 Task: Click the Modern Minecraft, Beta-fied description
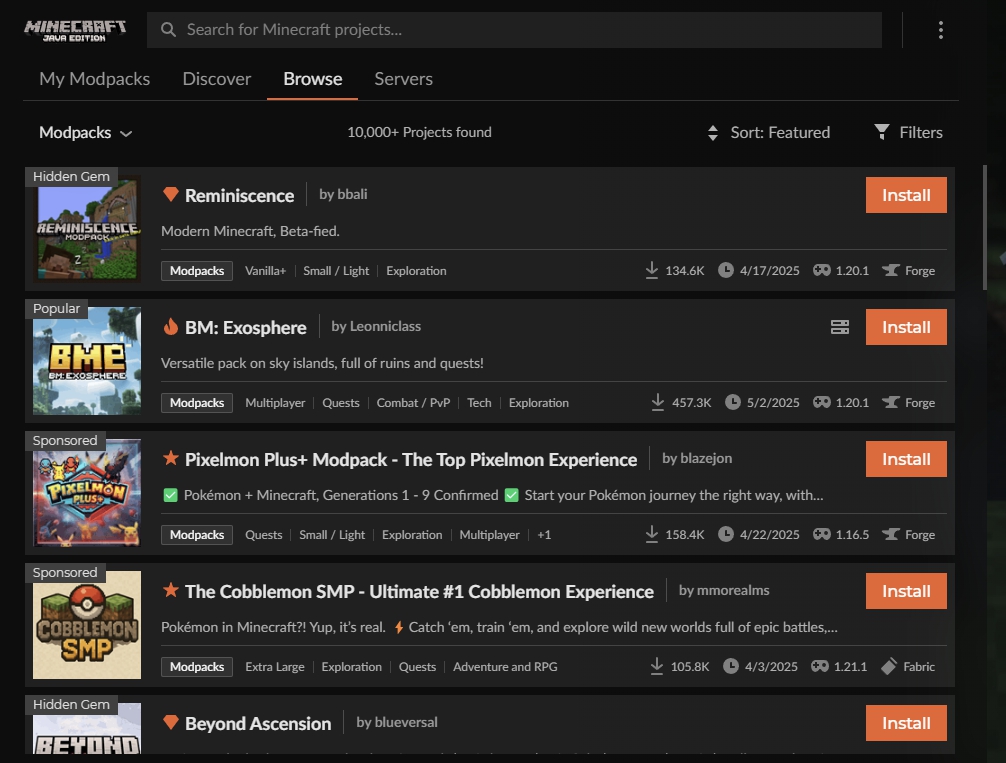tap(250, 231)
